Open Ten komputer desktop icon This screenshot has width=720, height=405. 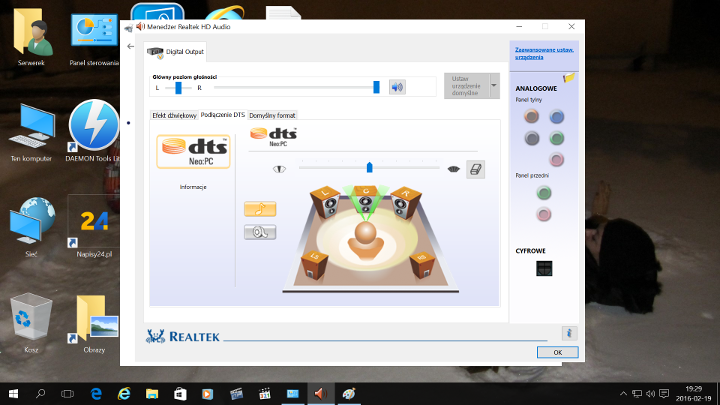[31, 133]
